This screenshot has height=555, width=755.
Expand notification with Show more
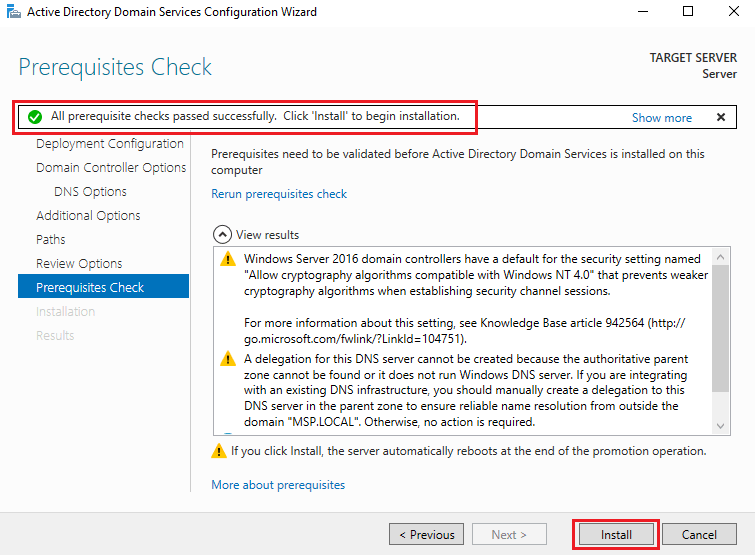(662, 117)
